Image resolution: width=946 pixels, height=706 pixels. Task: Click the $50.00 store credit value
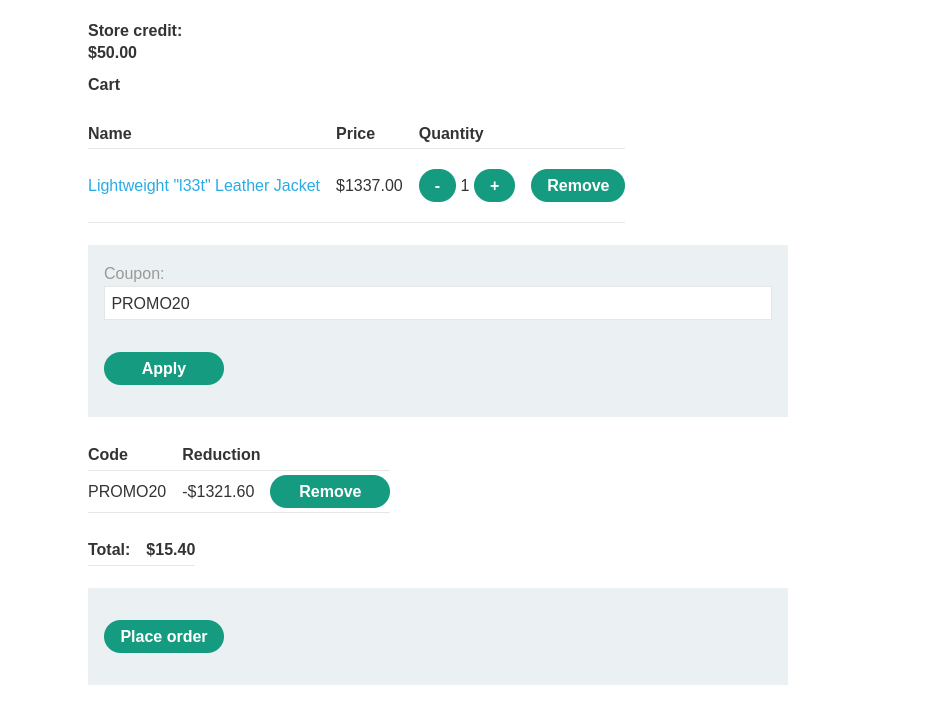click(x=112, y=53)
